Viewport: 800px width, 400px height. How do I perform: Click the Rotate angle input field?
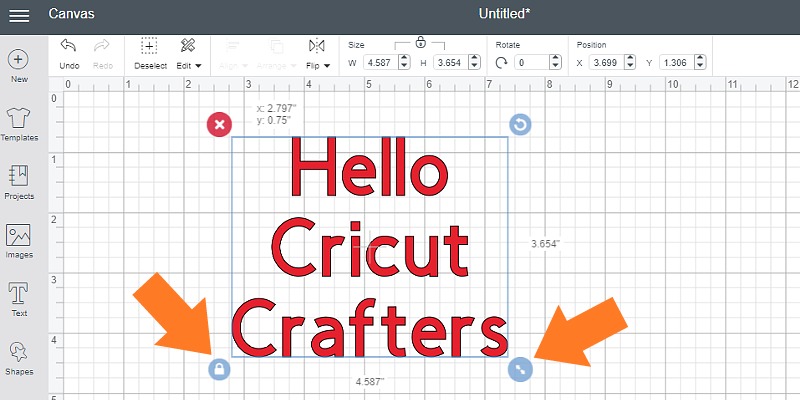(x=531, y=63)
